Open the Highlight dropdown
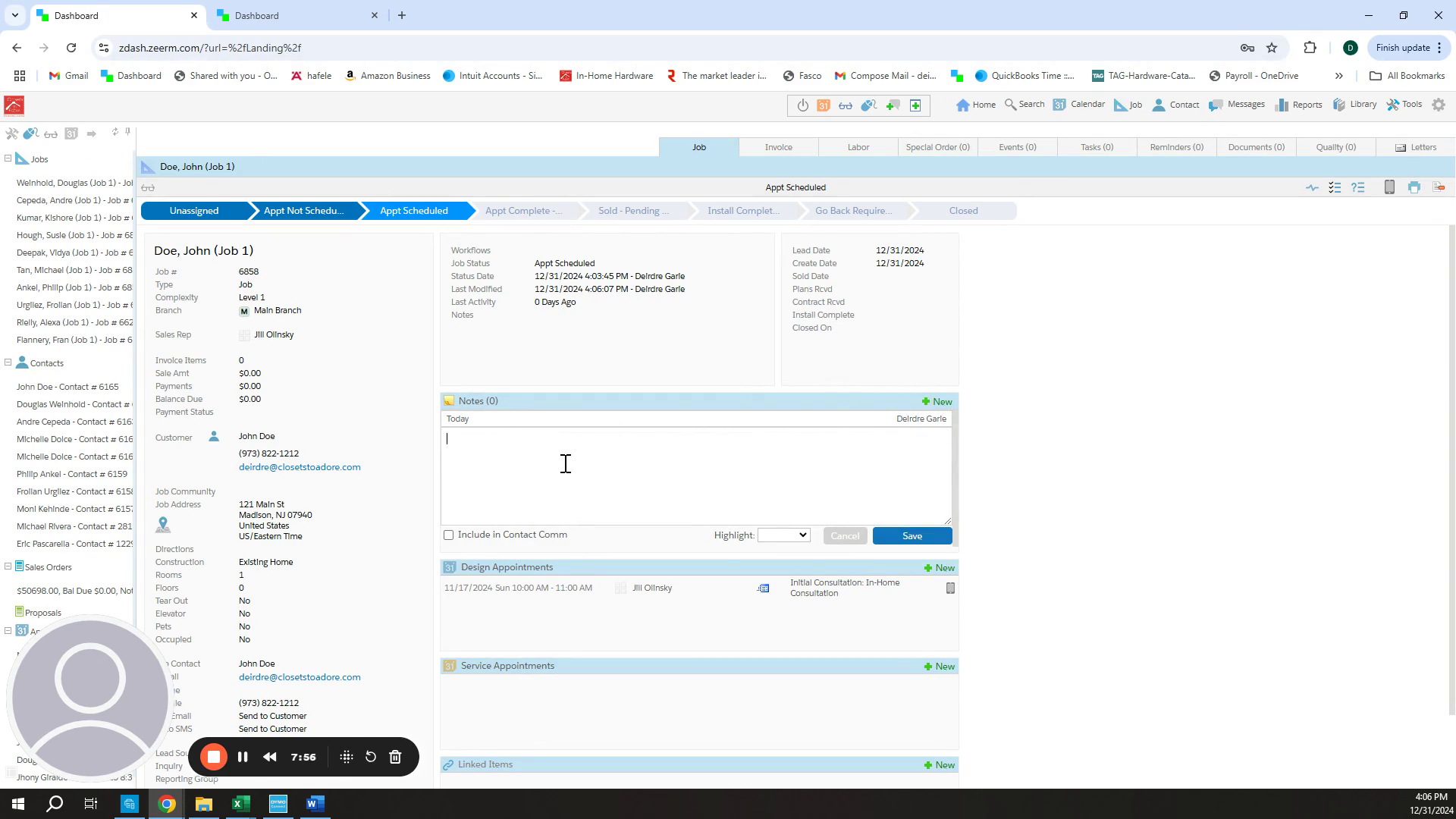The height and width of the screenshot is (819, 1456). pyautogui.click(x=783, y=535)
